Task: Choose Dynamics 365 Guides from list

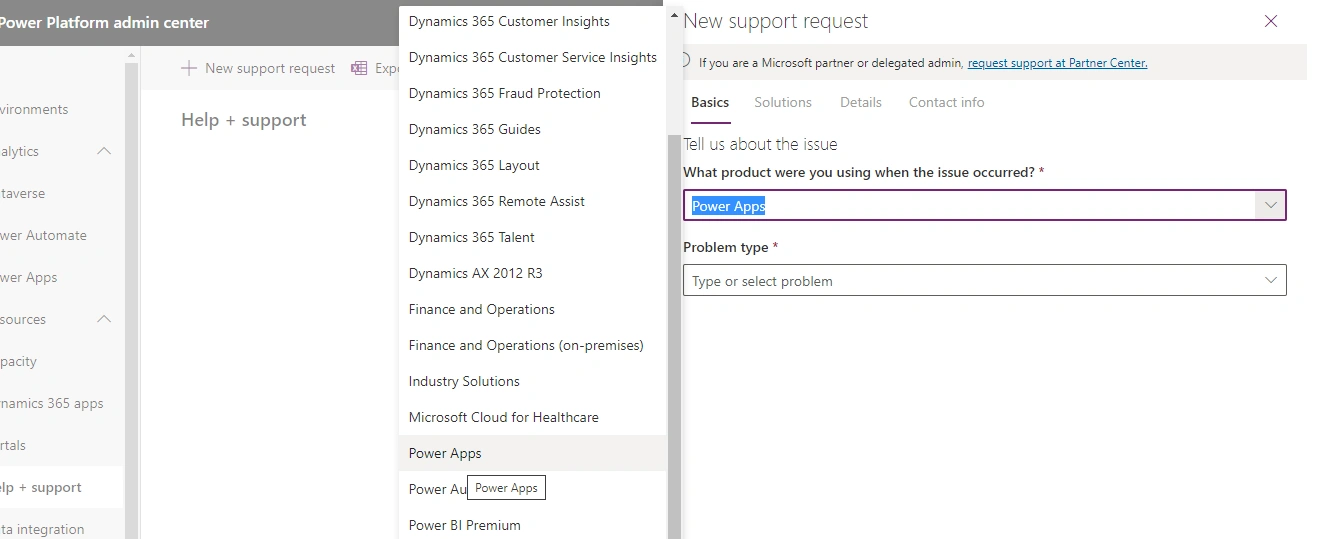Action: pos(532,129)
